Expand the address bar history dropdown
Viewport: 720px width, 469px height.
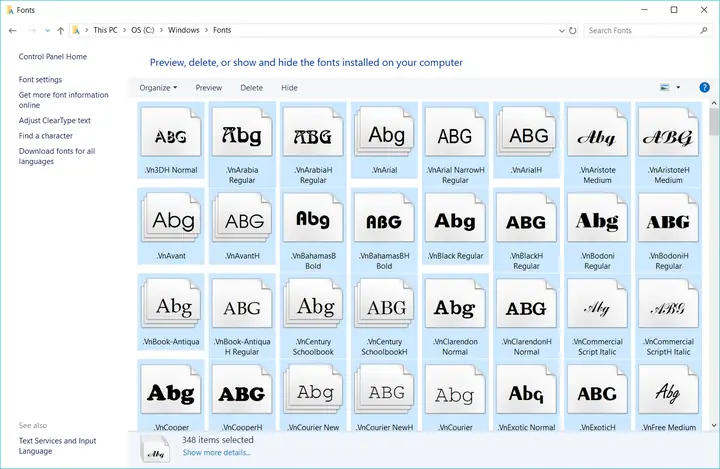tap(562, 31)
